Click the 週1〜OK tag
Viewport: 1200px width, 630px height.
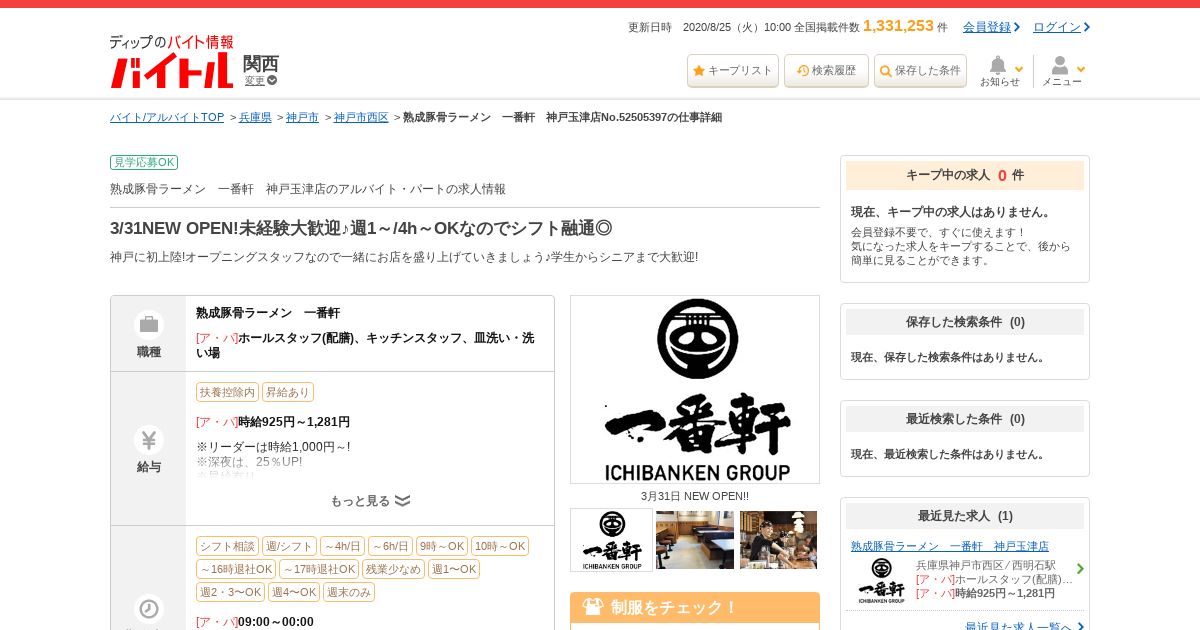pyautogui.click(x=454, y=569)
